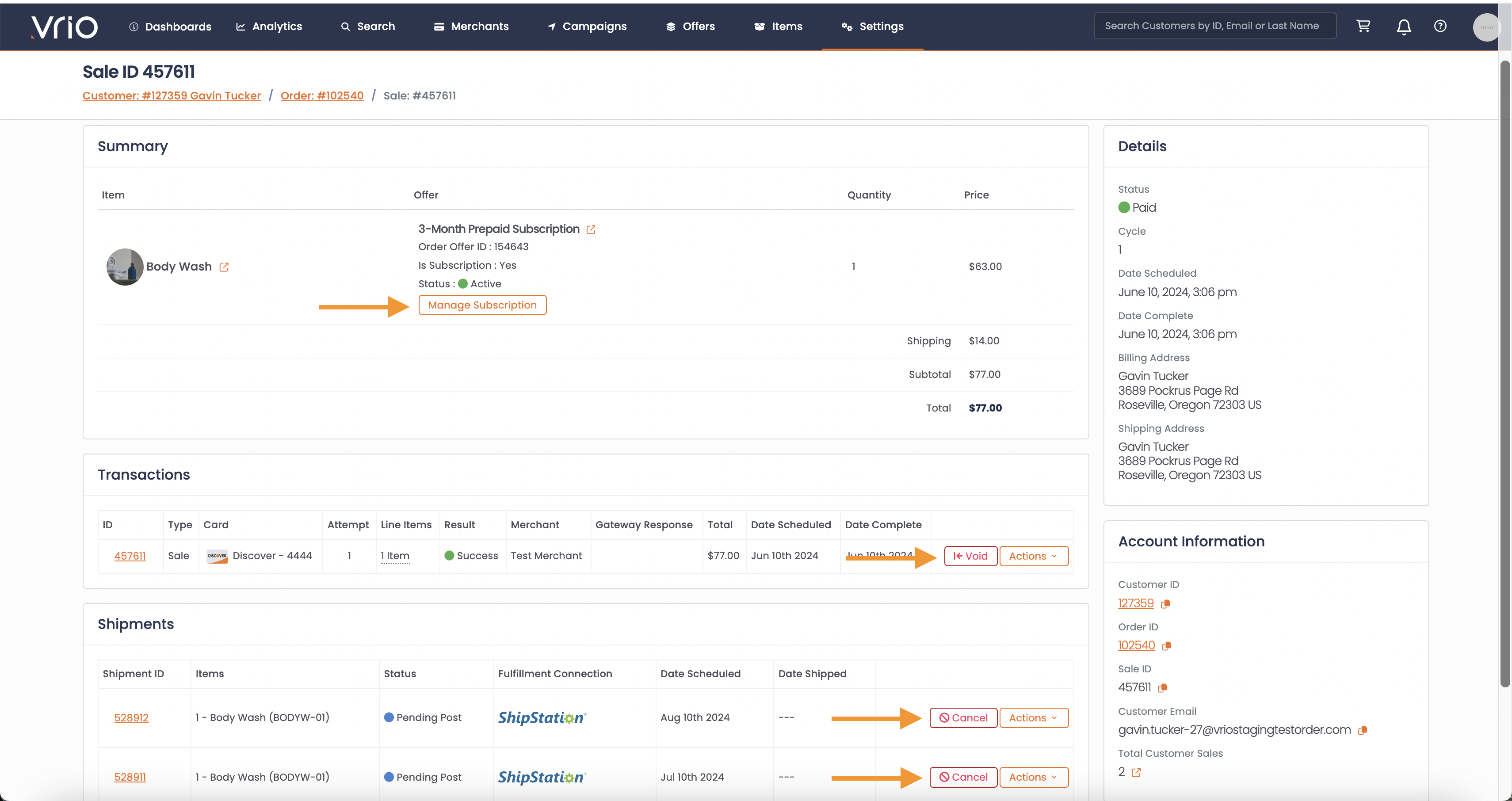Click the page vertical scrollbar

tap(1504, 373)
